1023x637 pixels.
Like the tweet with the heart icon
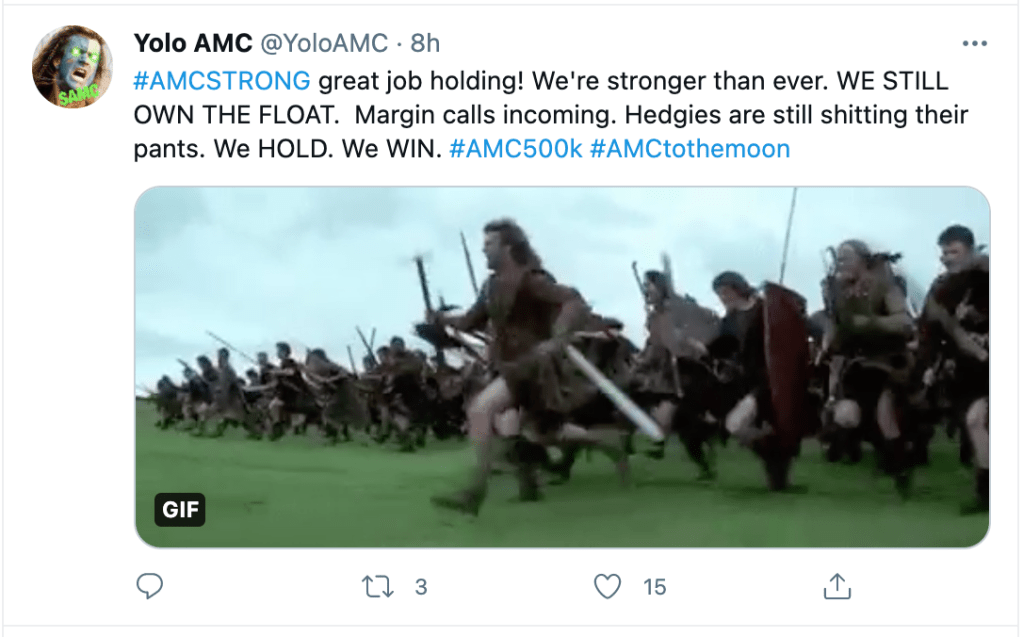pyautogui.click(x=607, y=586)
